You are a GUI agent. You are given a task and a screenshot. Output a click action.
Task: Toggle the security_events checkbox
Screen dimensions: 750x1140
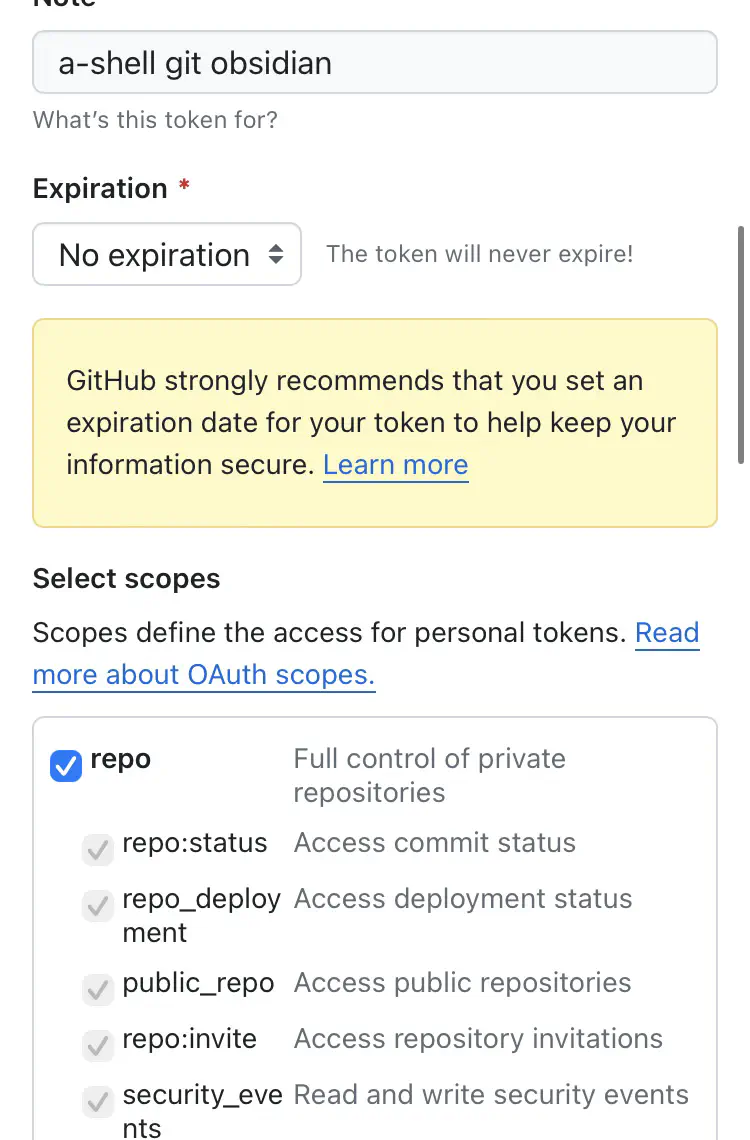tap(97, 1102)
